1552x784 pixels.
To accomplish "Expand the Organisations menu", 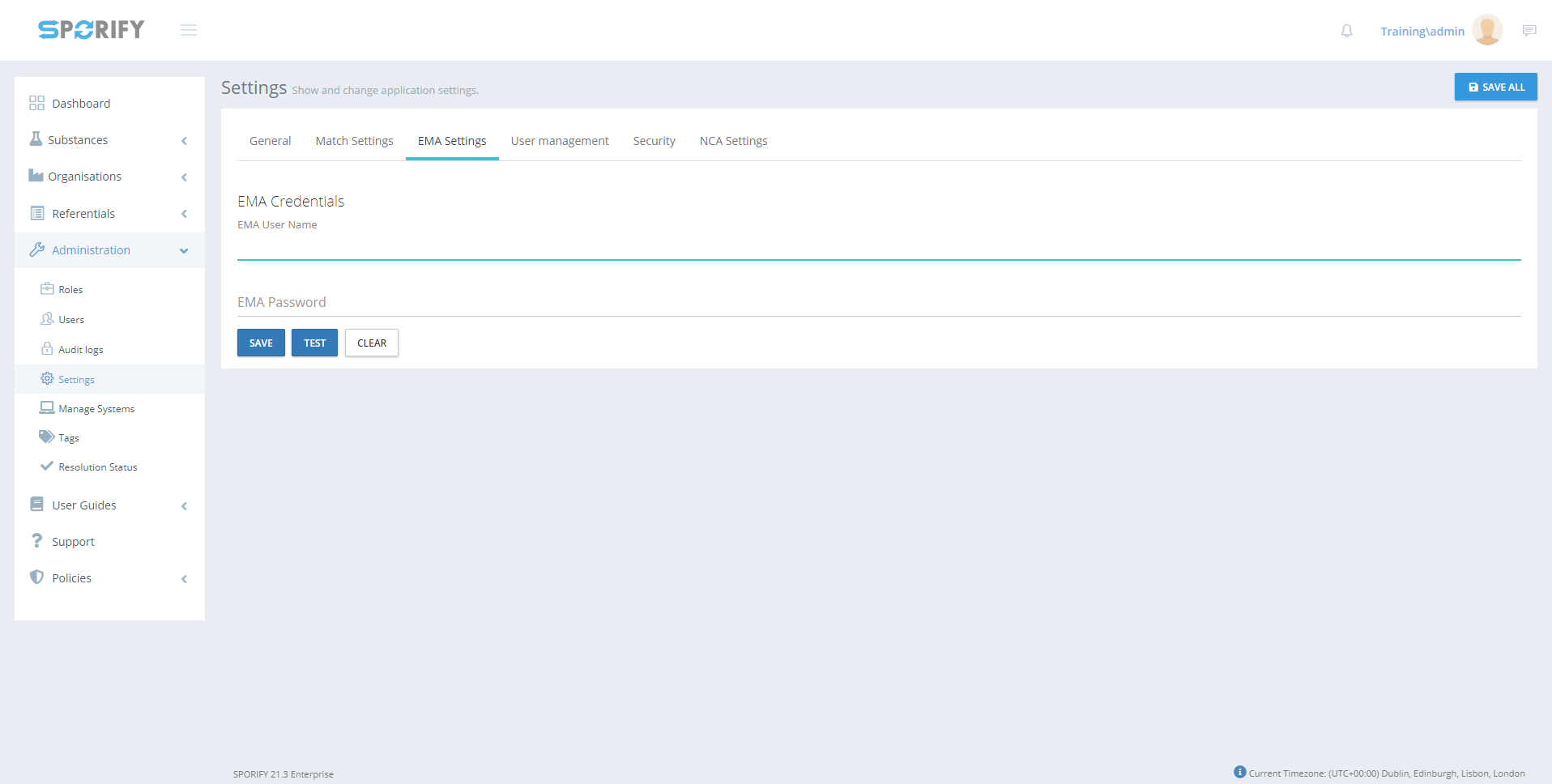I will [84, 177].
